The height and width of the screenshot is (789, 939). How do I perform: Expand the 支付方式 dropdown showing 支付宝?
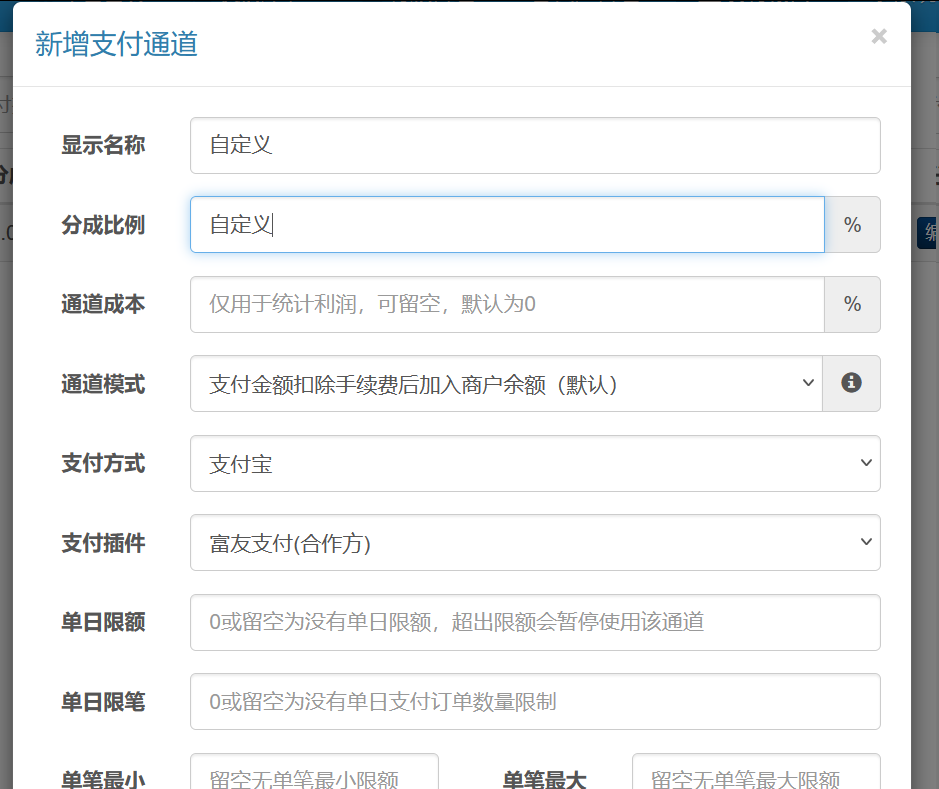coord(535,463)
